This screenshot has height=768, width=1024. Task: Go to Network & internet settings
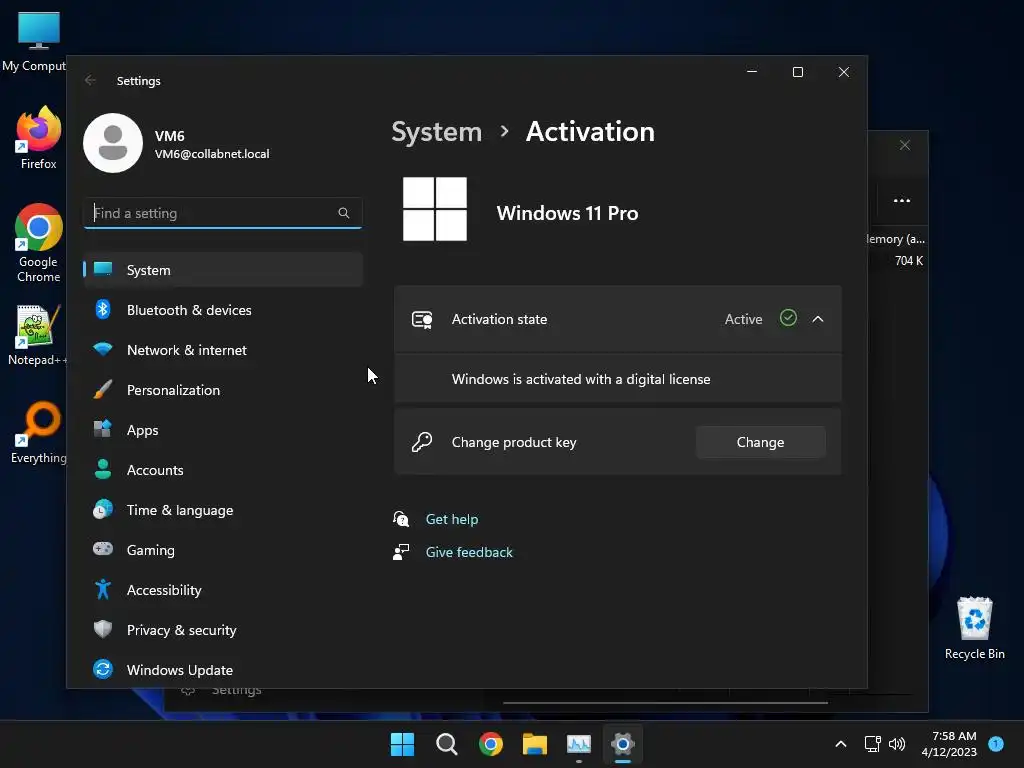223,350
